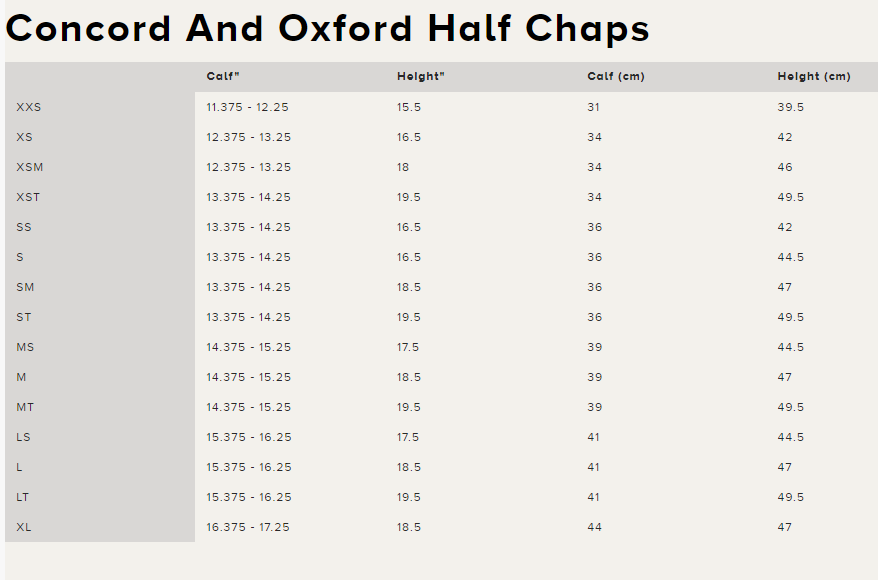The image size is (878, 580).
Task: Select the Height" column header
Action: [x=421, y=77]
